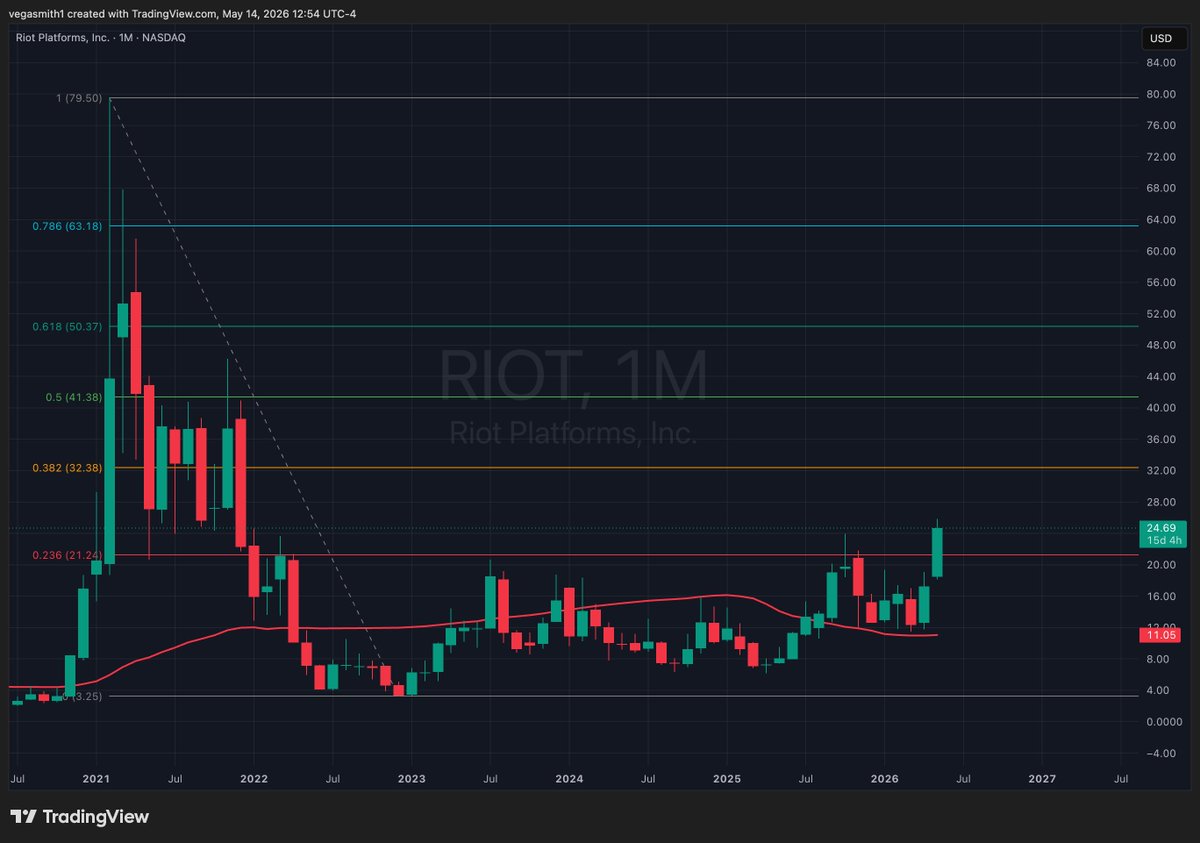Screen dimensions: 1200x843
Task: Click the 64.00 price axis value
Action: pyautogui.click(x=1161, y=220)
